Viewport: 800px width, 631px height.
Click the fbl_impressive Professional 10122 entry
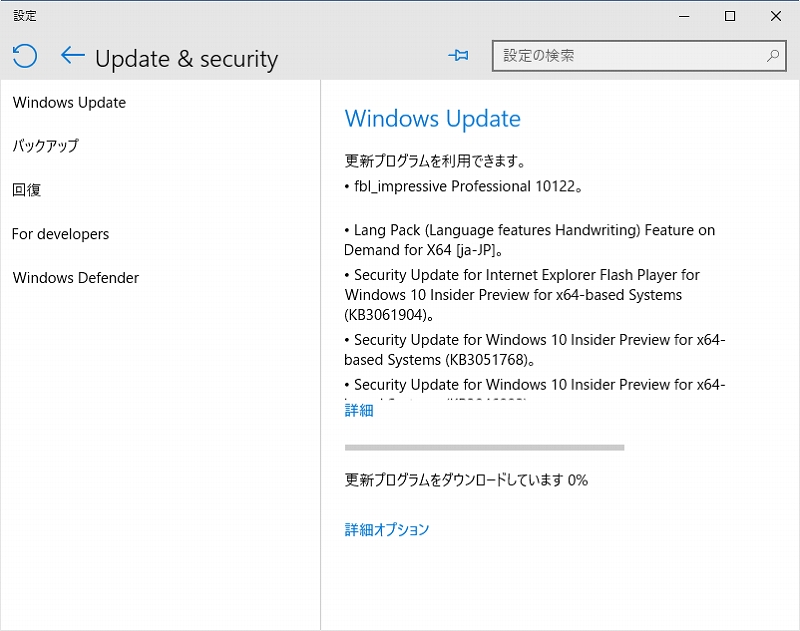pyautogui.click(x=464, y=186)
